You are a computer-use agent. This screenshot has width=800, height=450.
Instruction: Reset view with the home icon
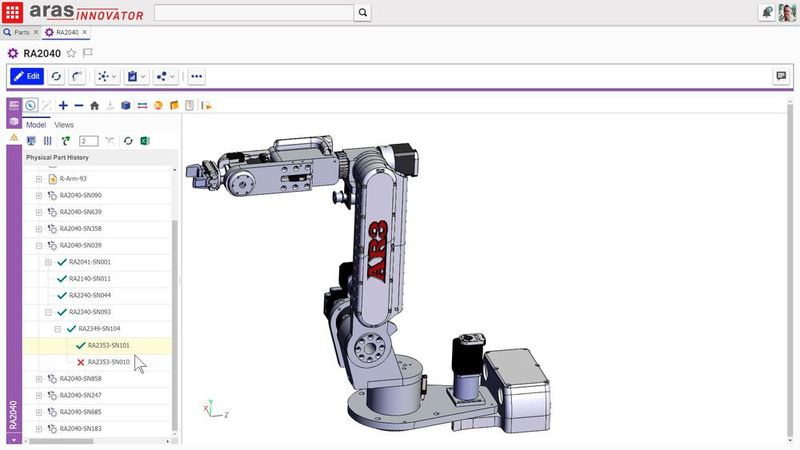[94, 105]
